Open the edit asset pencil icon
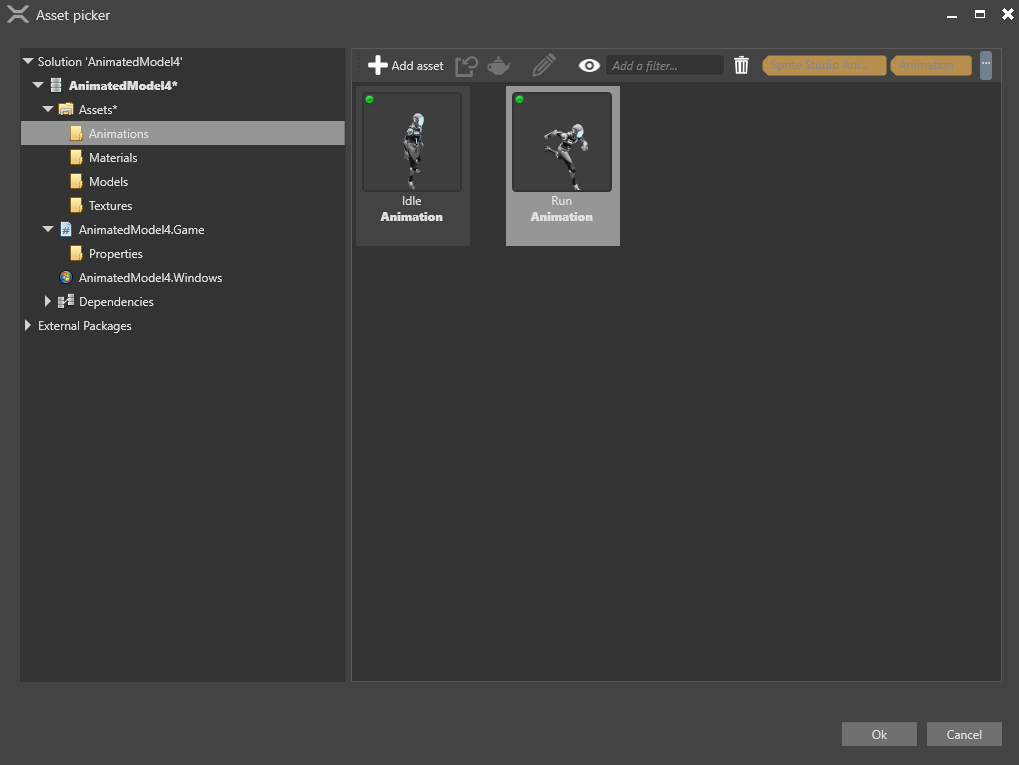The height and width of the screenshot is (765, 1019). coord(542,65)
